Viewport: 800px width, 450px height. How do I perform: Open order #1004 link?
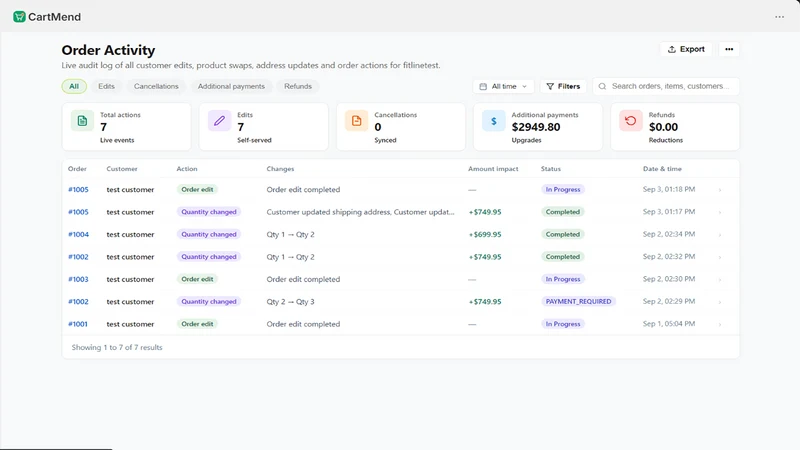click(78, 234)
